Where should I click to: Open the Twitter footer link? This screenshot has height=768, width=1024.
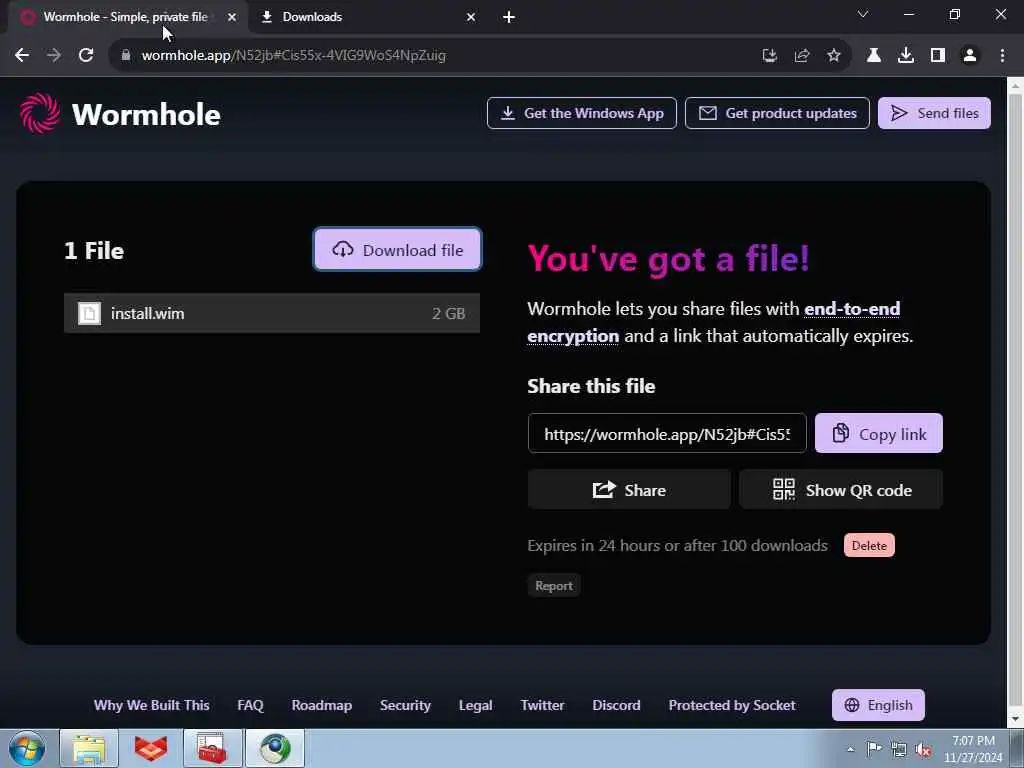click(x=542, y=705)
